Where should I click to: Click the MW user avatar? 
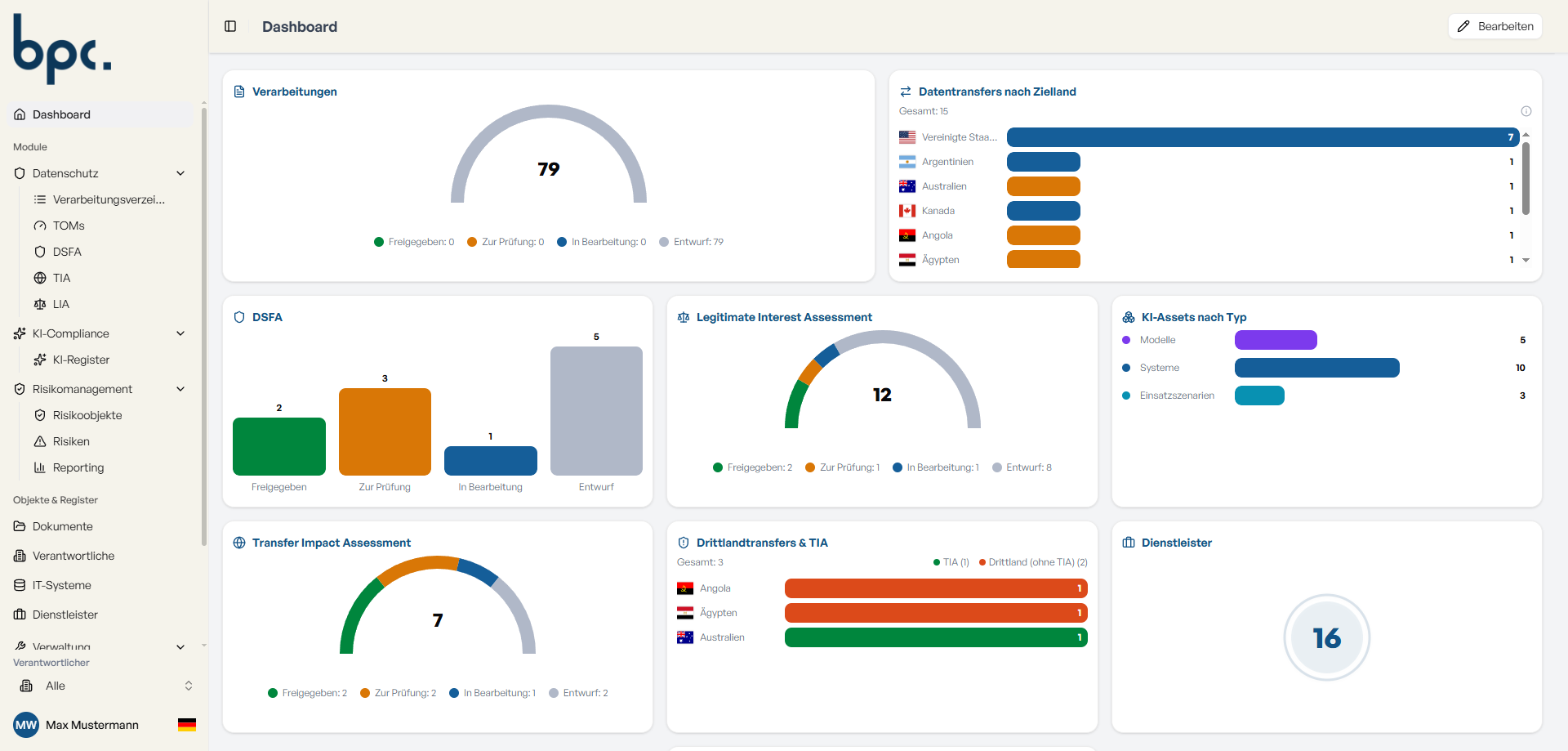26,725
